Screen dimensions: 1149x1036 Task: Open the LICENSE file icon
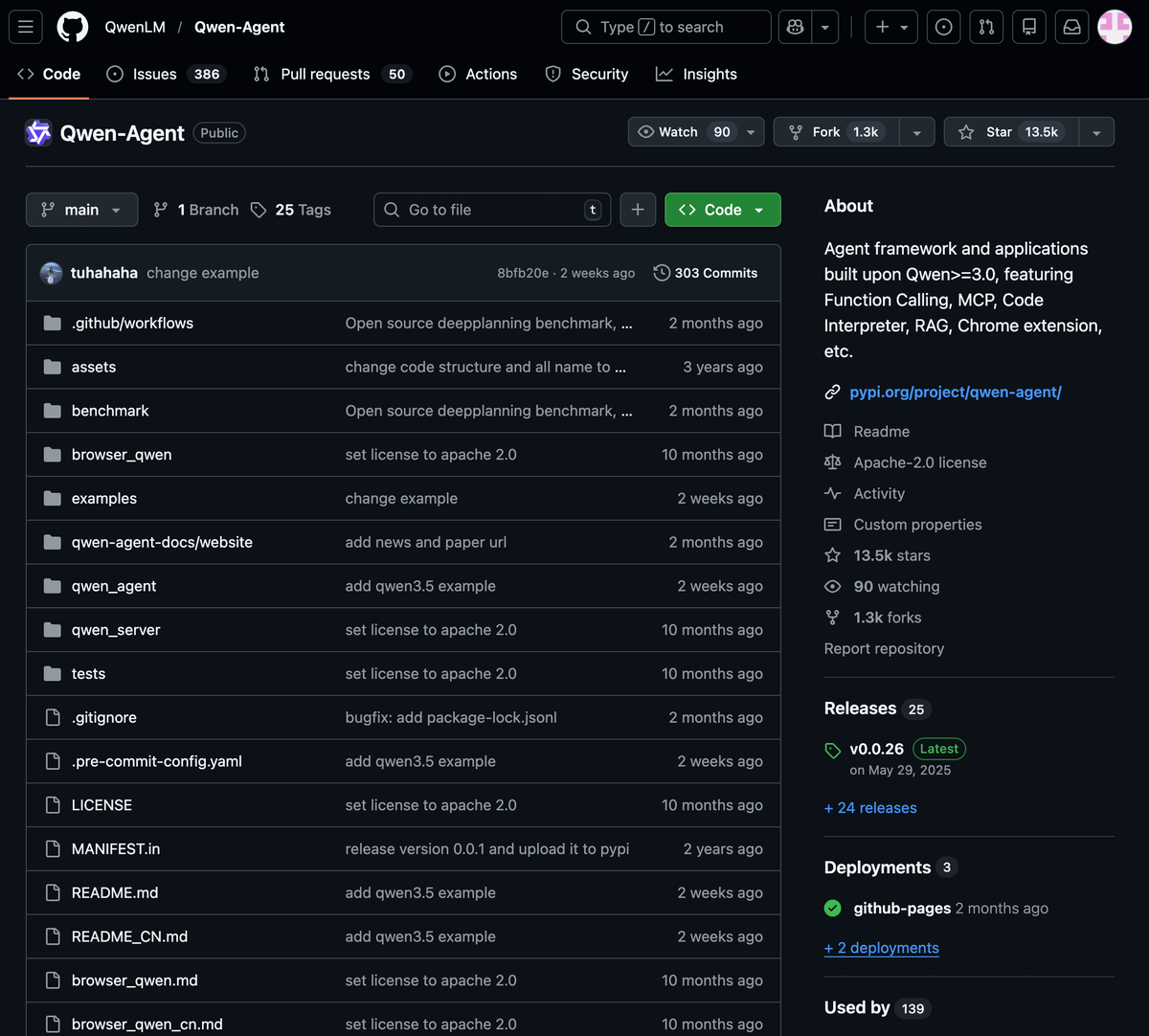[53, 805]
